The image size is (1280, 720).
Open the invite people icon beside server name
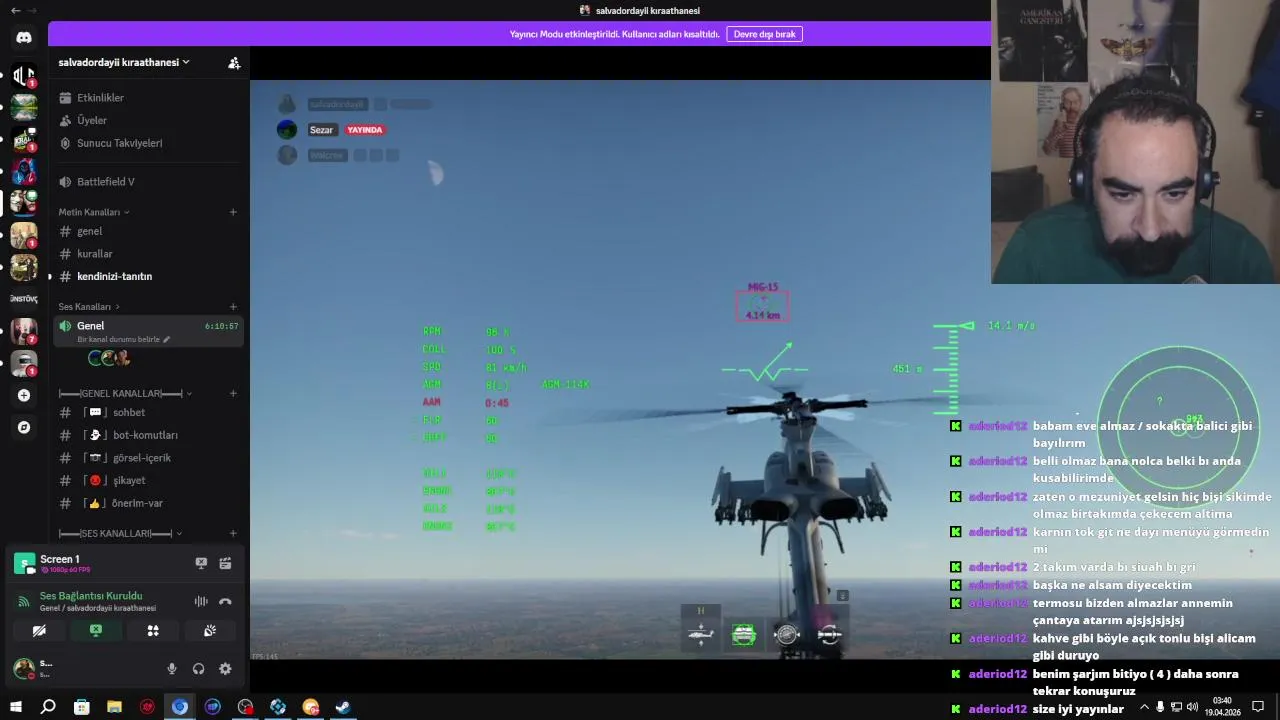[x=234, y=62]
